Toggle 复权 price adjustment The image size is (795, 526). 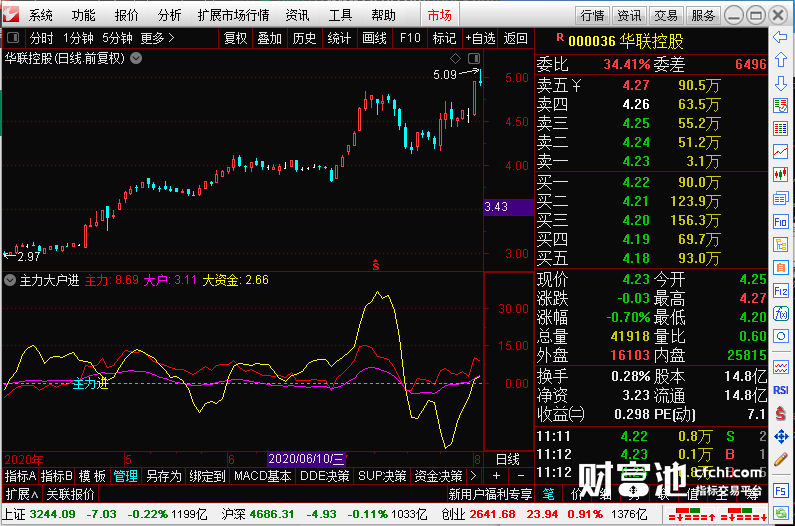[235, 38]
